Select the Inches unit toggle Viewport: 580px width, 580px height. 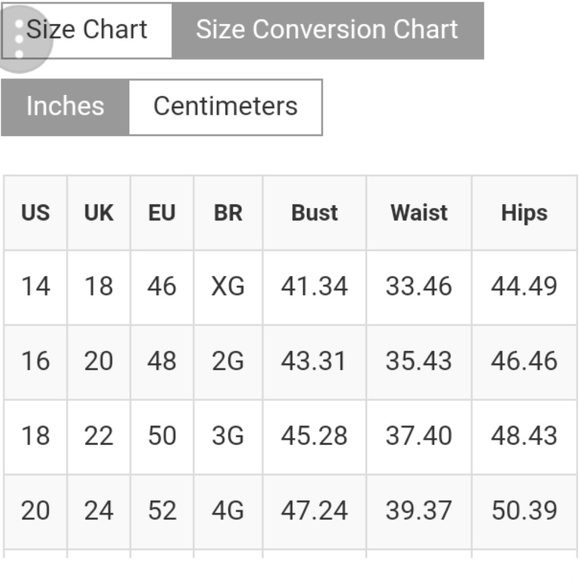(x=65, y=107)
